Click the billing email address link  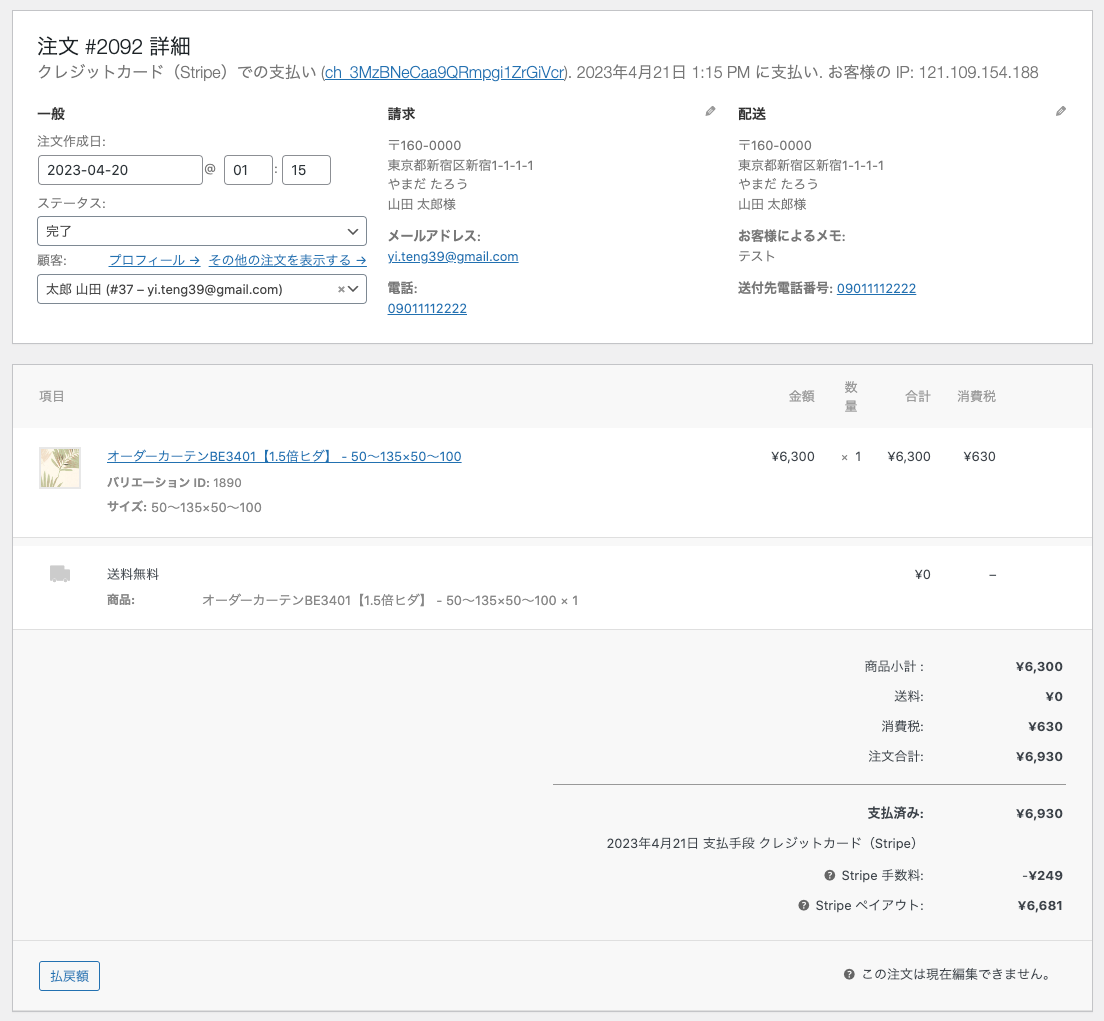(452, 257)
